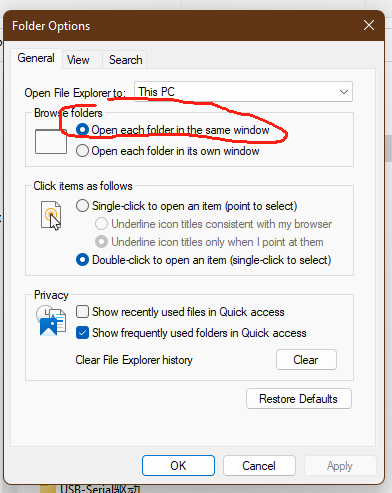
Task: Enable Show recently used files in Quick access
Action: tap(180, 312)
